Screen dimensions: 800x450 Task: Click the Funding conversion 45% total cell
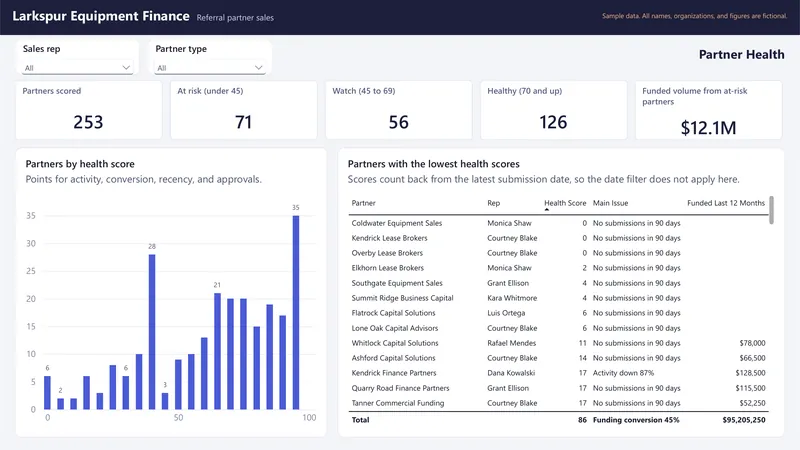[636, 420]
